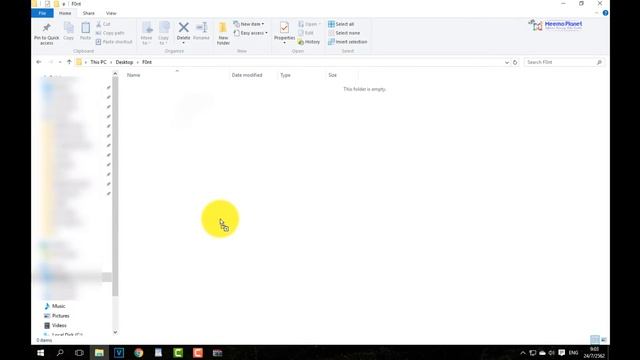Open recent locations dropdown arrow
The image size is (640, 360).
coord(60,62)
